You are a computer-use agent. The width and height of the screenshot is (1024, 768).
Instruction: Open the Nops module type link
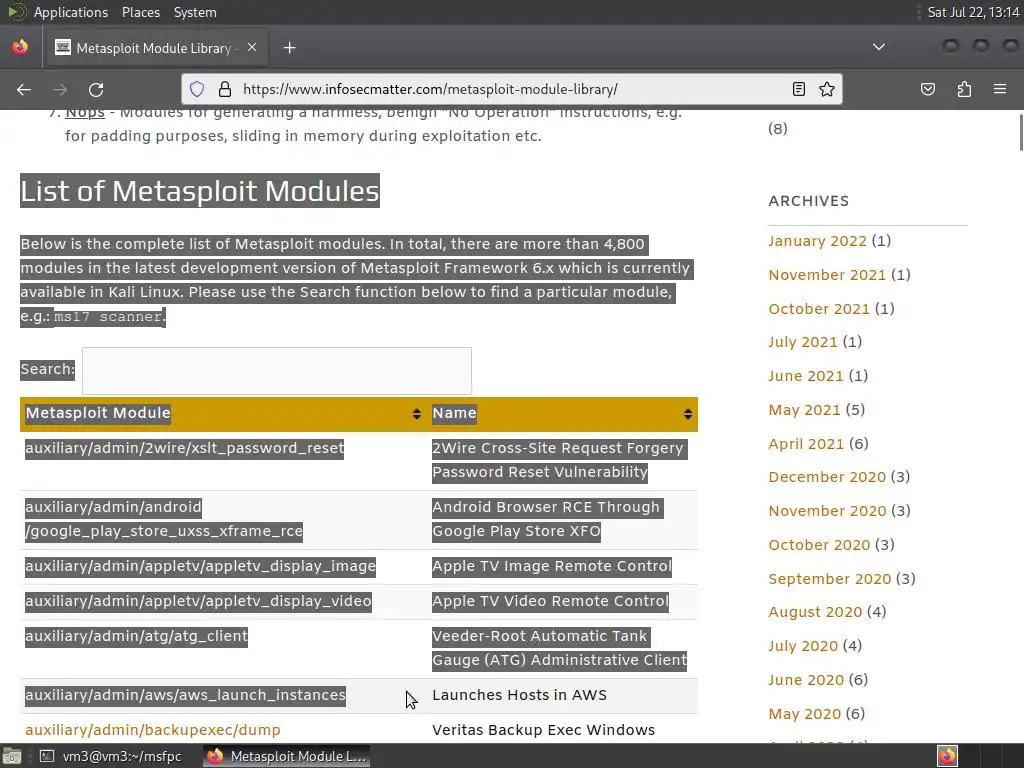pos(85,112)
